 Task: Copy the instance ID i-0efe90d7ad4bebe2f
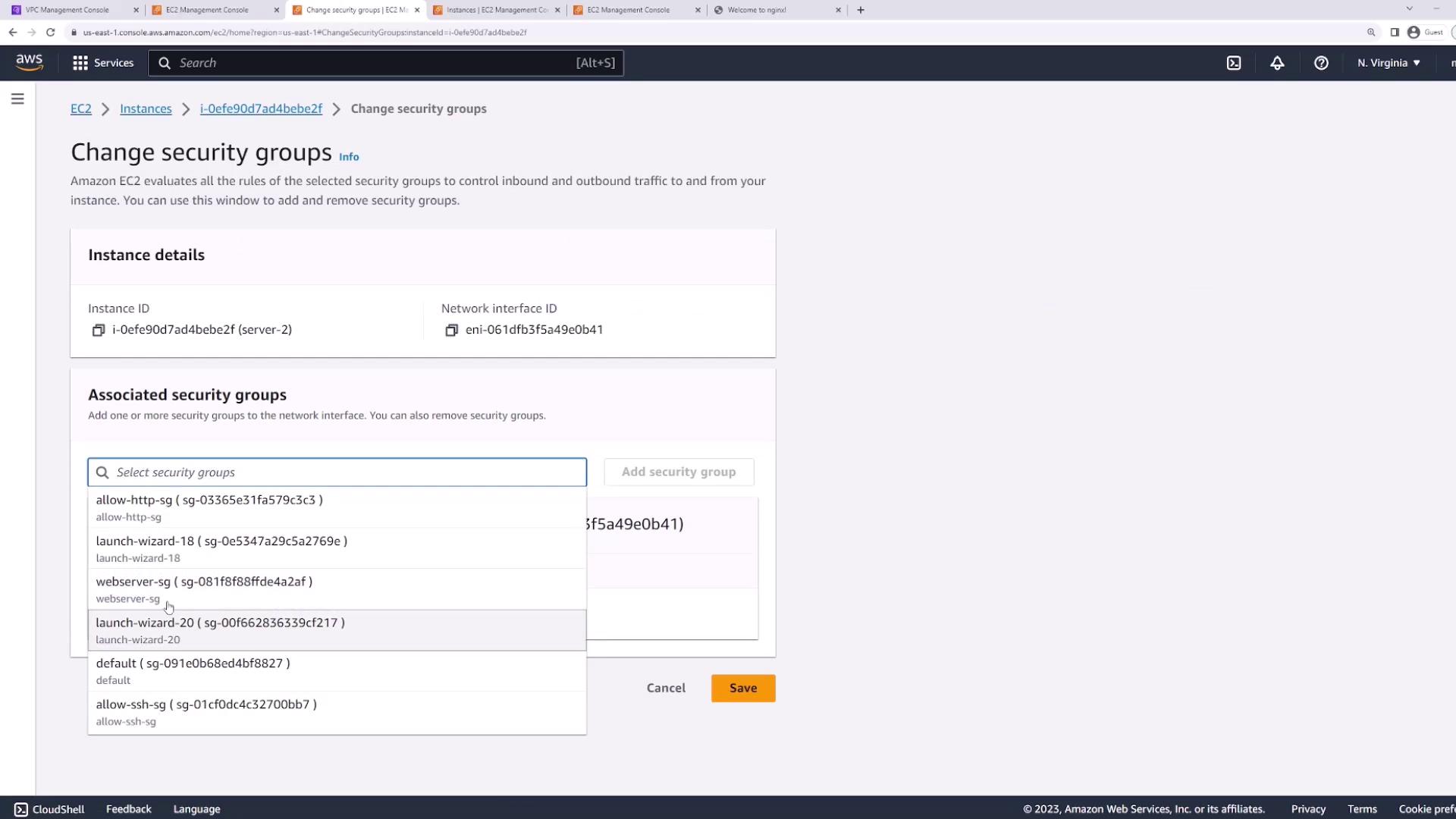(x=99, y=330)
